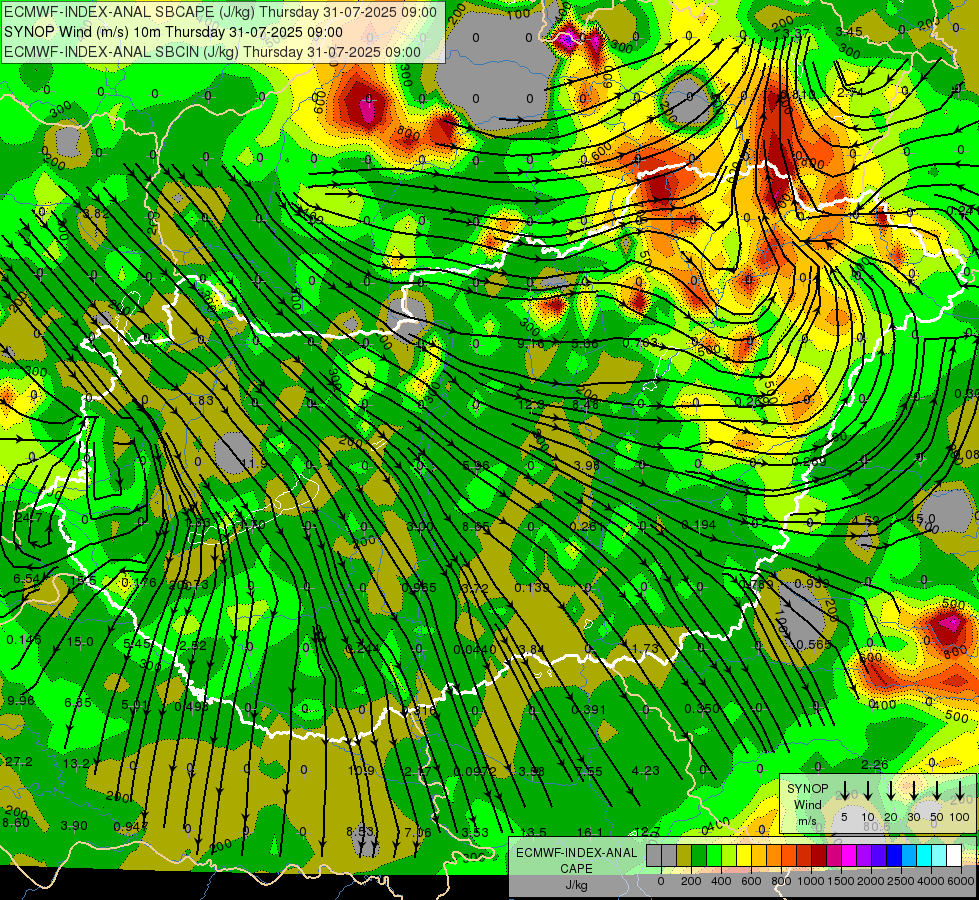Pick the pure yellow CAPE legend swatch
The image size is (979, 900).
(744, 856)
